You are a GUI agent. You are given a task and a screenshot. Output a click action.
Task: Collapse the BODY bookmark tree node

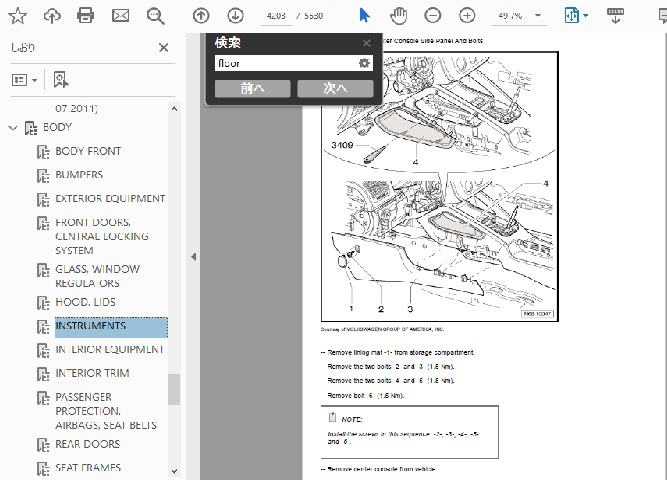(x=13, y=128)
